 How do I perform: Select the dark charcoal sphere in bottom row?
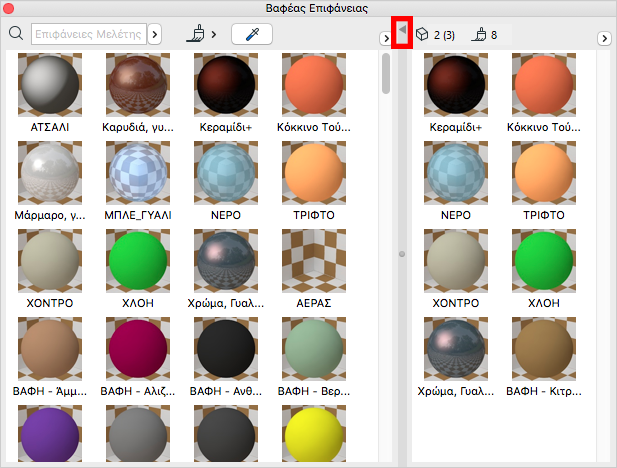click(x=226, y=434)
